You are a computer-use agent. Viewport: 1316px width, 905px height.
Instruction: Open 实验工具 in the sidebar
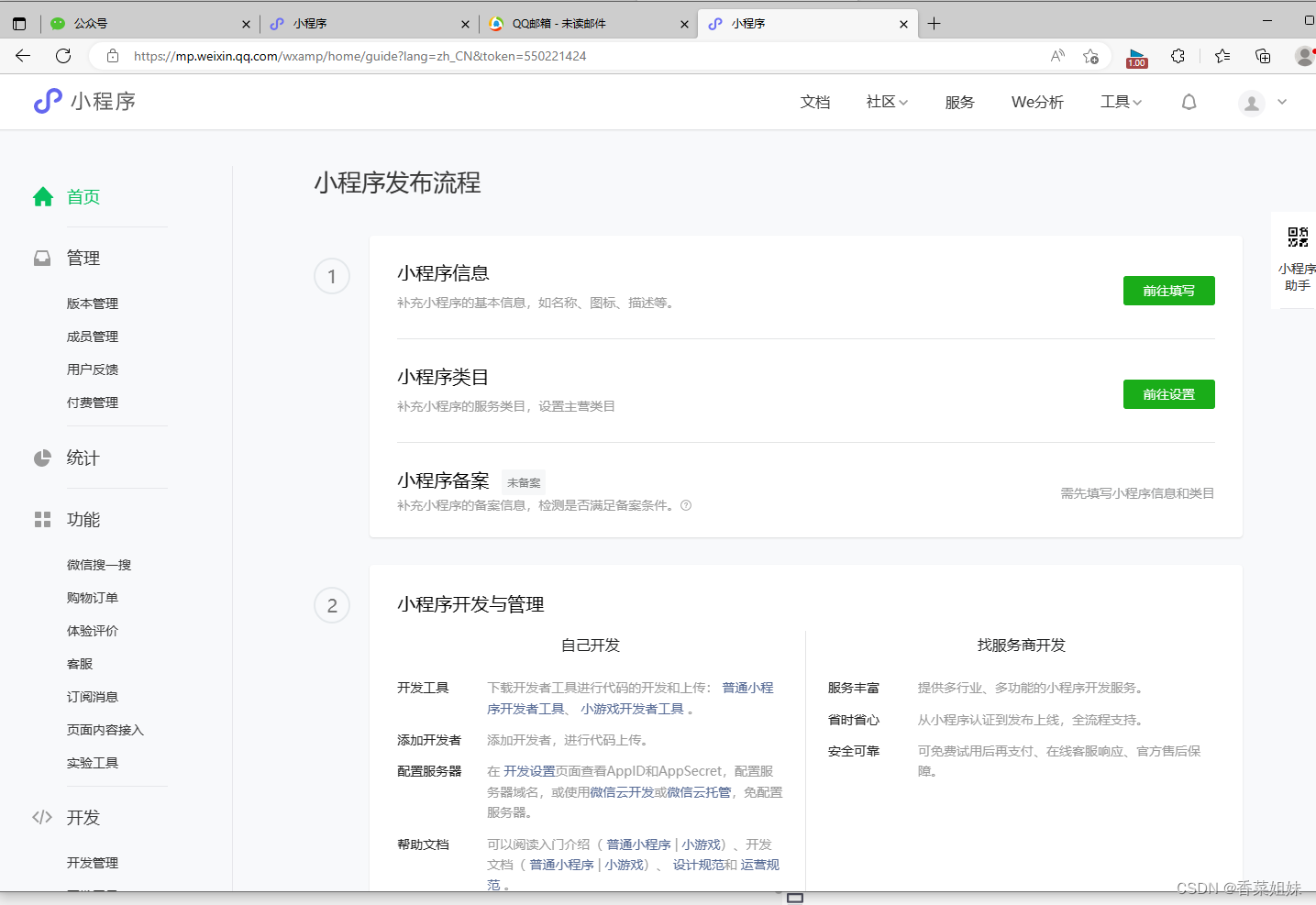93,763
